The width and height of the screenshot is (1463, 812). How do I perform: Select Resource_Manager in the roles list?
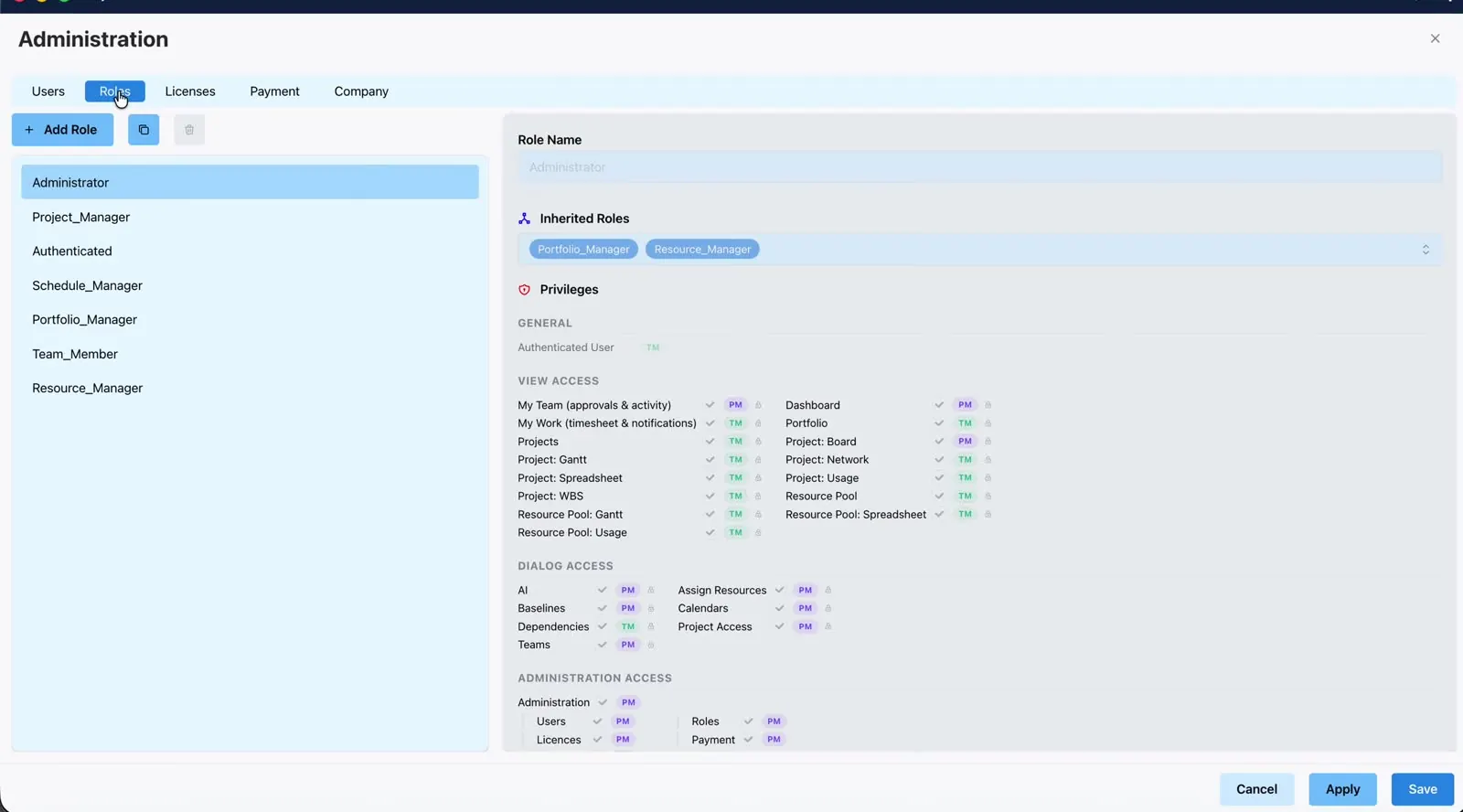click(250, 389)
